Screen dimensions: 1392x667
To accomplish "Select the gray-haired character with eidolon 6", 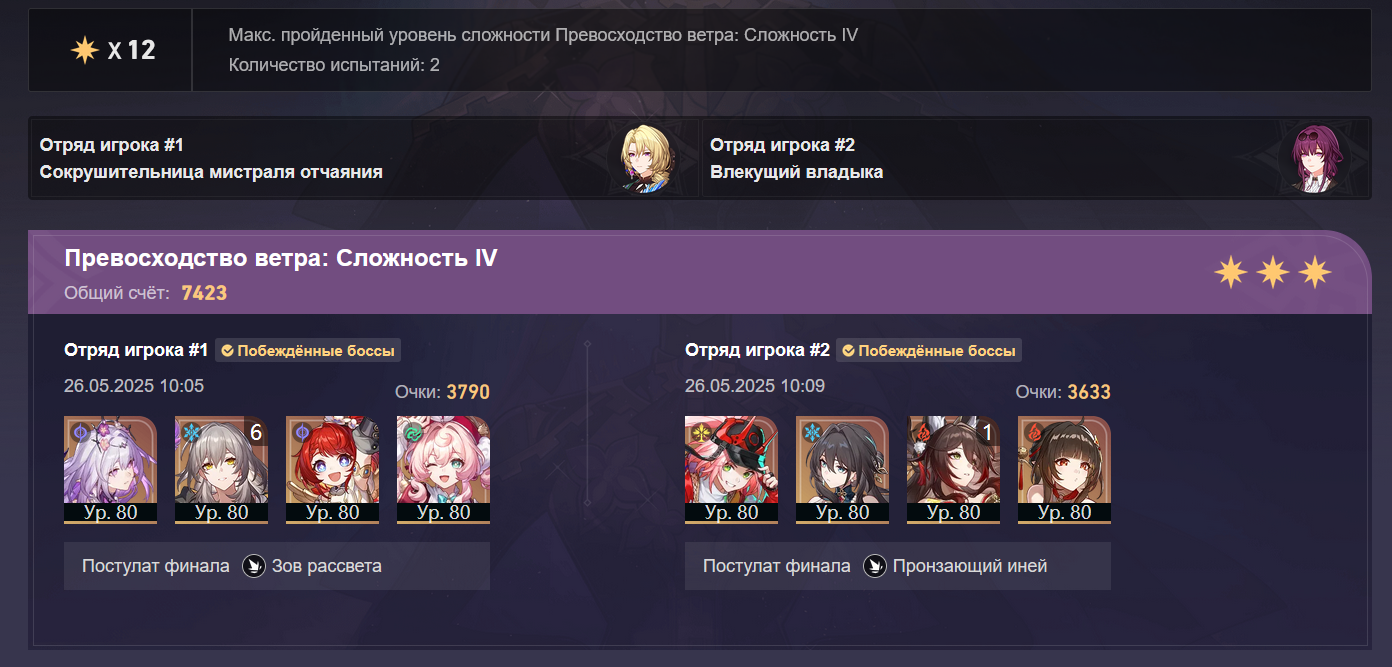I will coord(221,469).
